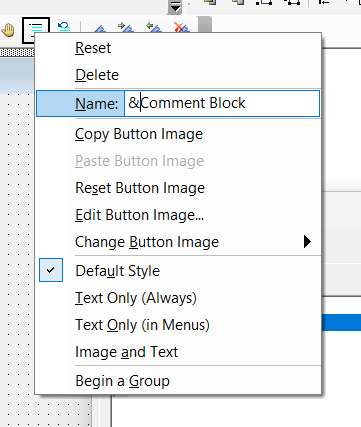Choose Delete from the context menu
The image size is (361, 427).
(178, 75)
